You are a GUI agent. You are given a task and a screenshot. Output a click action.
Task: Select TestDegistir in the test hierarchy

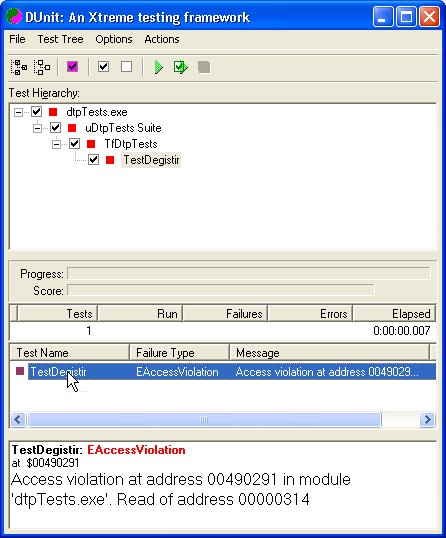151,160
